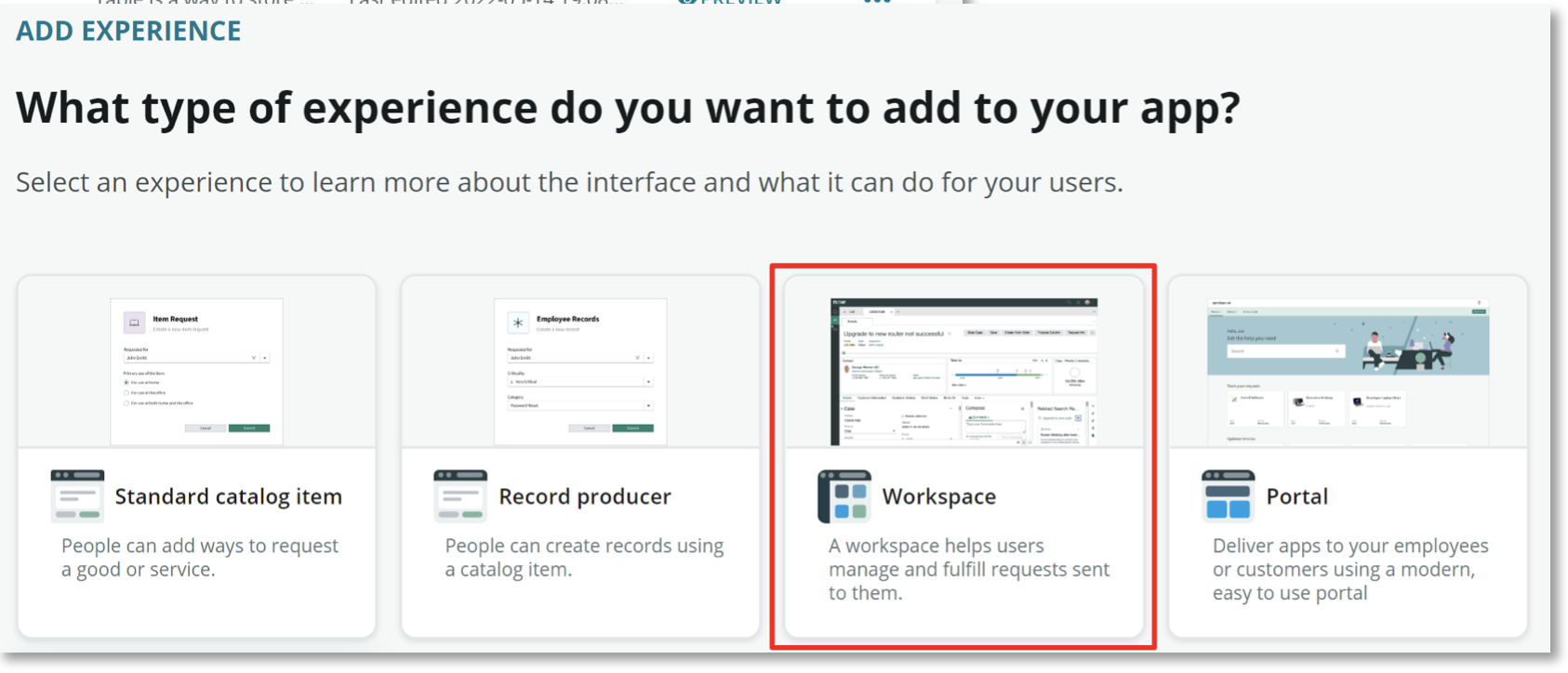1568x673 pixels.
Task: Click text 'A workspace helps users'
Action: pyautogui.click(x=937, y=546)
